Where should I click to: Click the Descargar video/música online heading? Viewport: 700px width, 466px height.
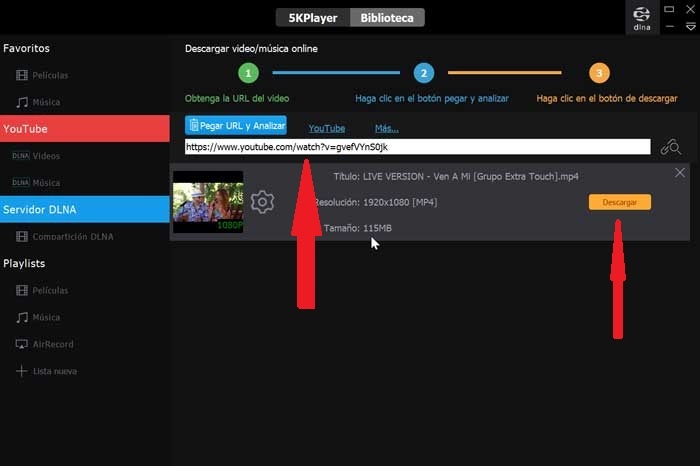(251, 49)
